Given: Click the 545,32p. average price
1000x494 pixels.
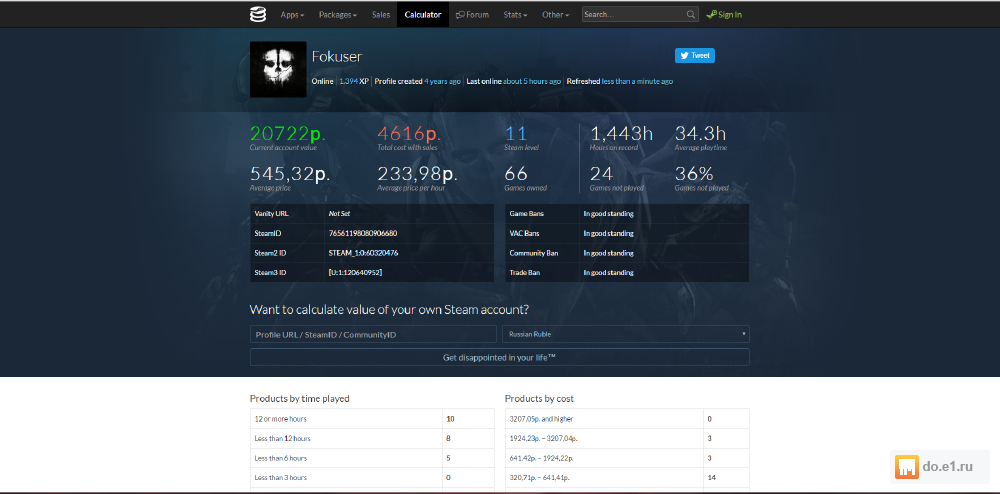Looking at the screenshot, I should click(290, 173).
